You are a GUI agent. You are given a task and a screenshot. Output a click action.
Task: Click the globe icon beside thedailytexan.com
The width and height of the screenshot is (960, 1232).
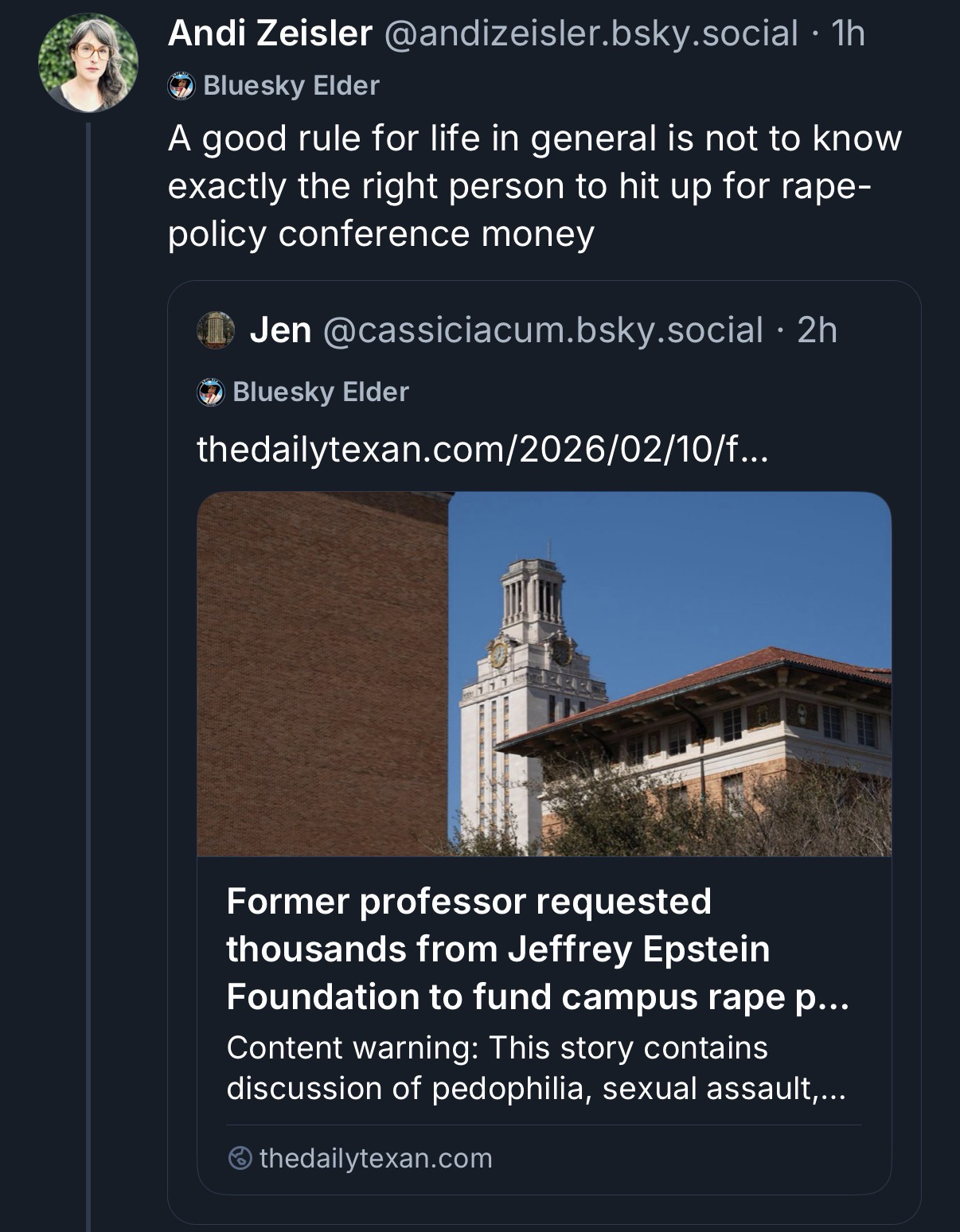coord(240,1158)
